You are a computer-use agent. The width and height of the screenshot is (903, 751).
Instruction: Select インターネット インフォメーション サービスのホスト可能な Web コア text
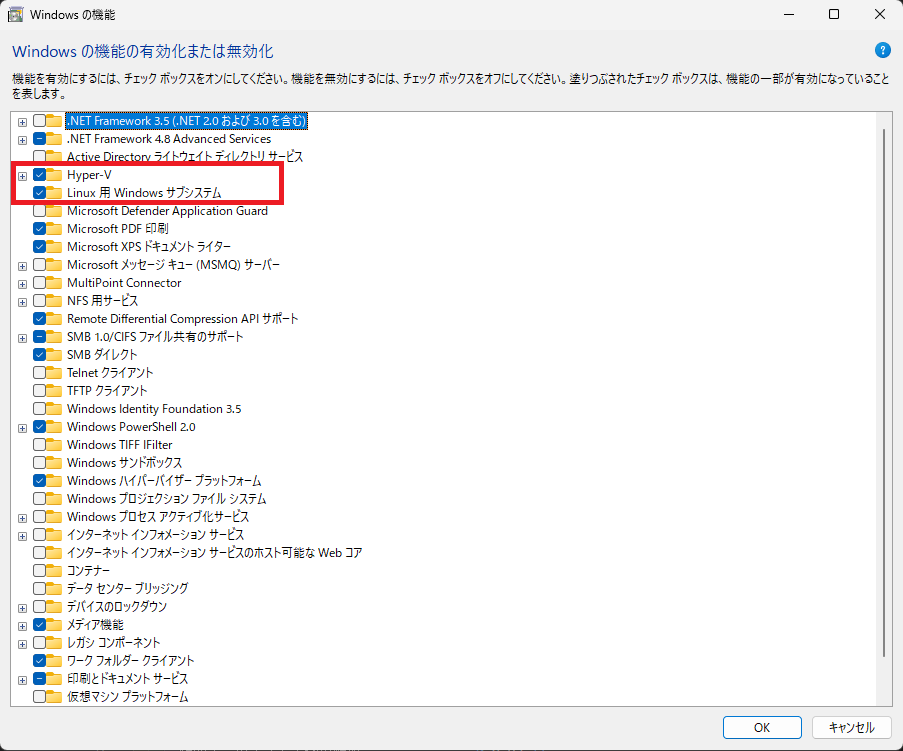(x=214, y=553)
